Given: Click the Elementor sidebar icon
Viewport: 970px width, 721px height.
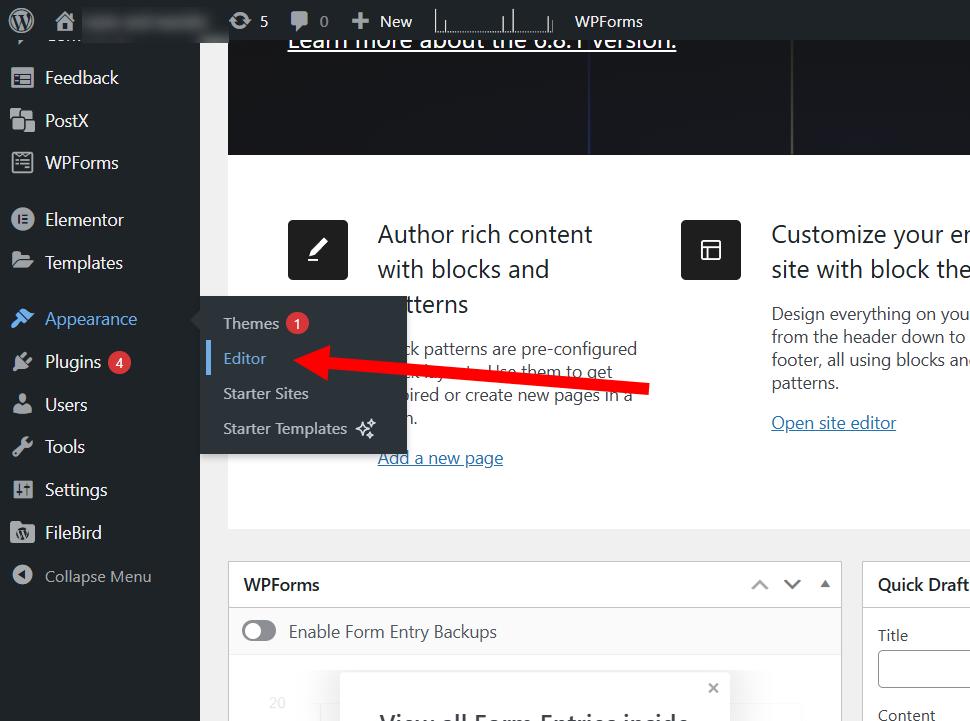Looking at the screenshot, I should pyautogui.click(x=23, y=220).
